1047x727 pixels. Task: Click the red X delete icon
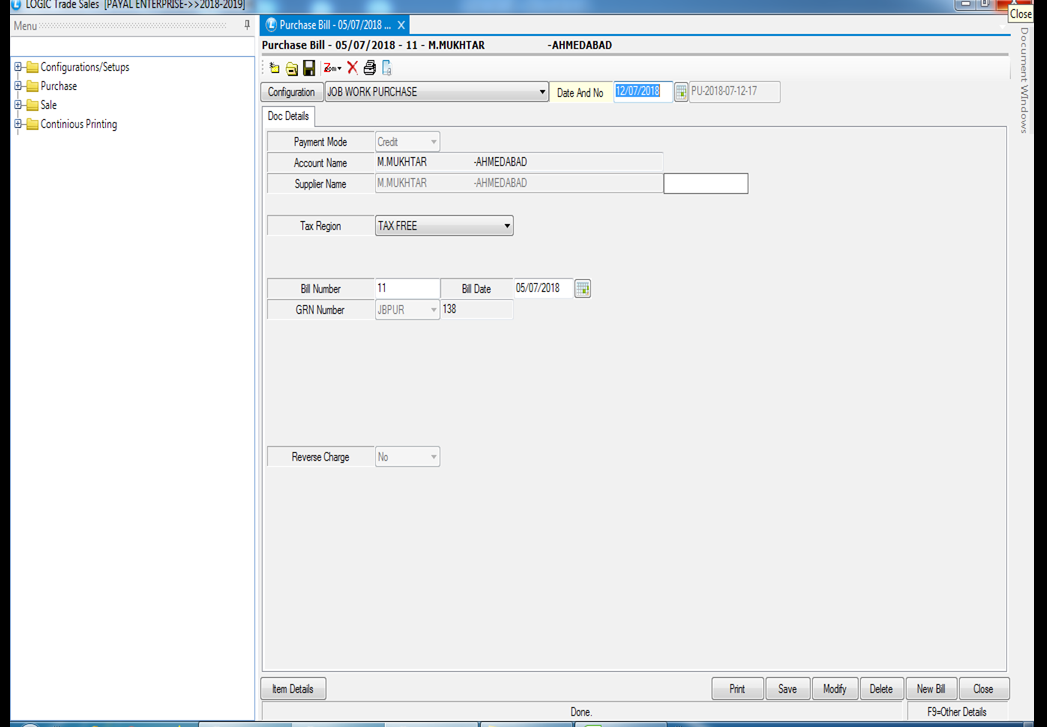(352, 68)
